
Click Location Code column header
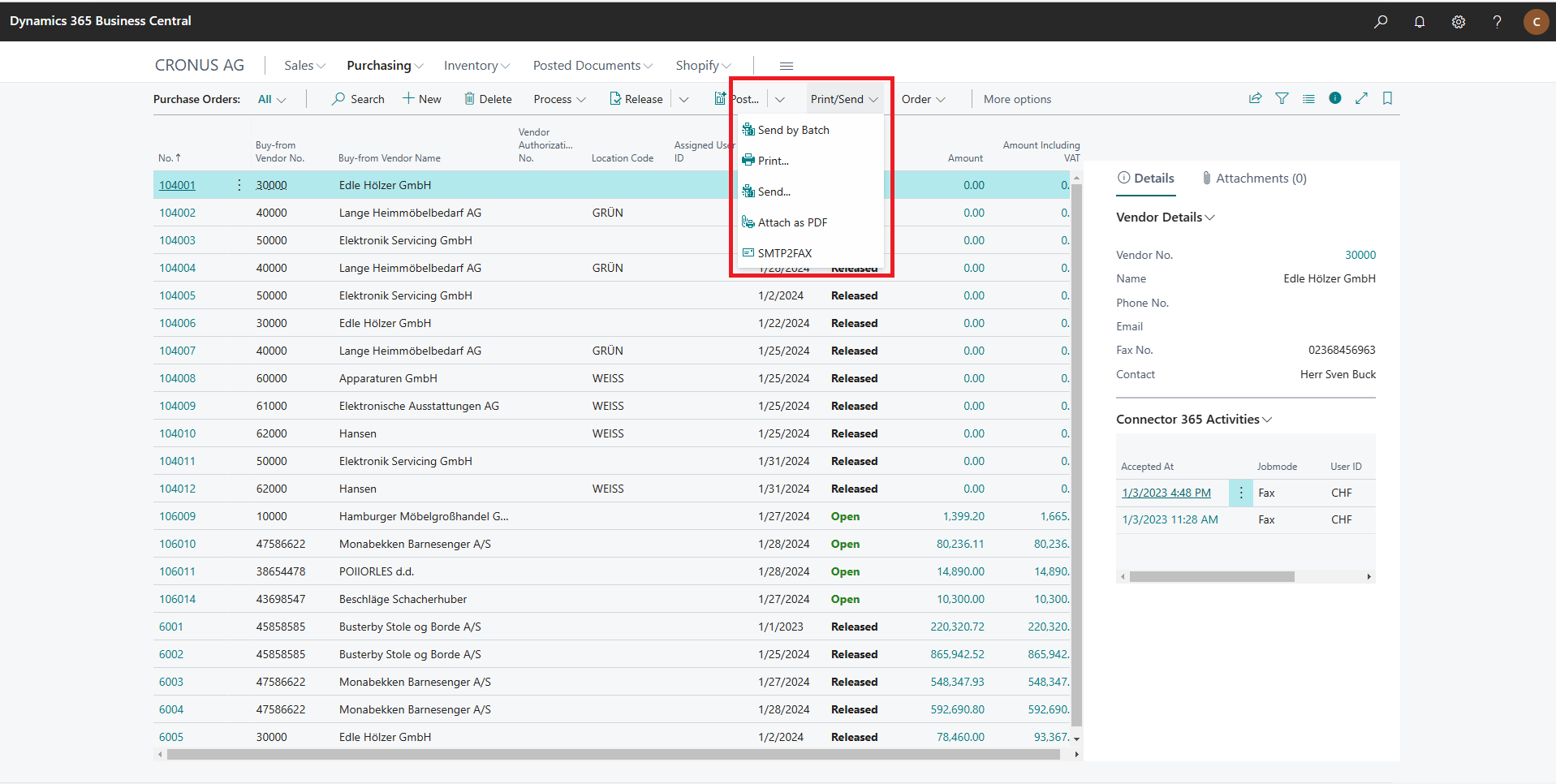point(622,158)
